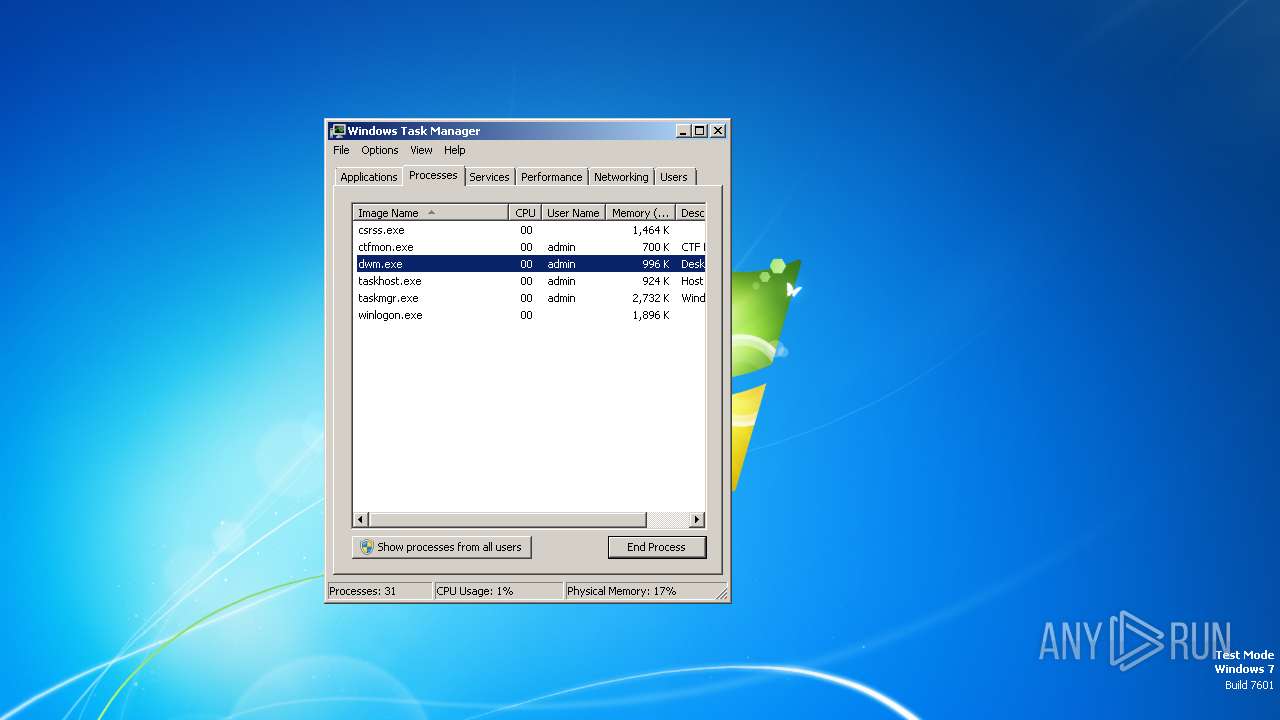Click the 1,464 K memory value
This screenshot has height=720, width=1280.
pyautogui.click(x=651, y=230)
